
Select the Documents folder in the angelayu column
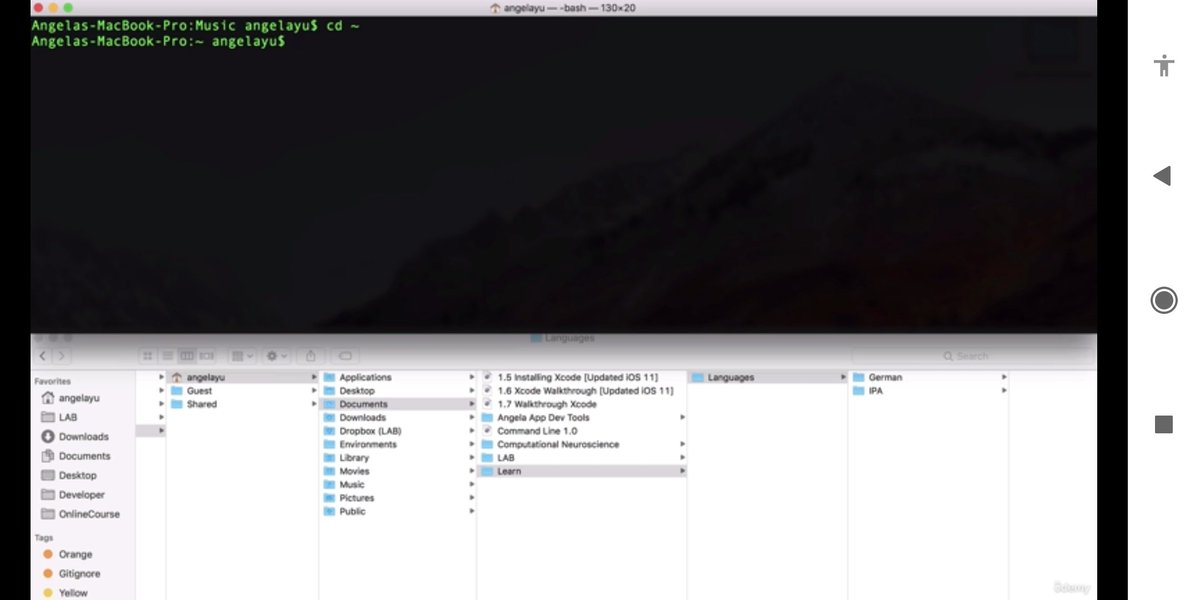click(398, 404)
